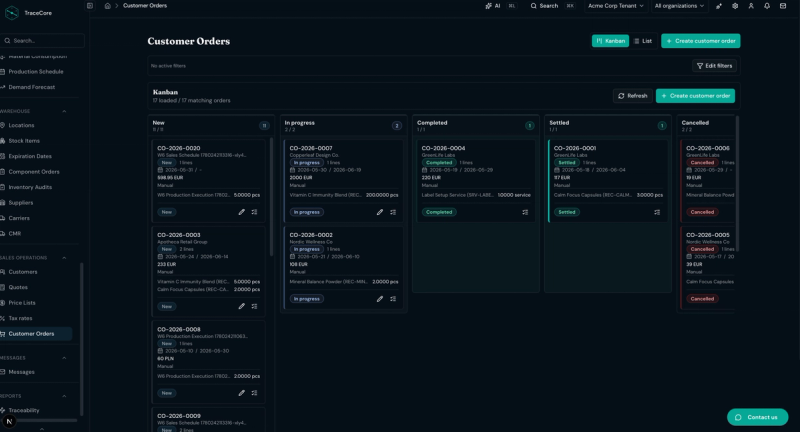The height and width of the screenshot is (432, 800).
Task: Open CMR in sidebar
Action: [x=15, y=234]
